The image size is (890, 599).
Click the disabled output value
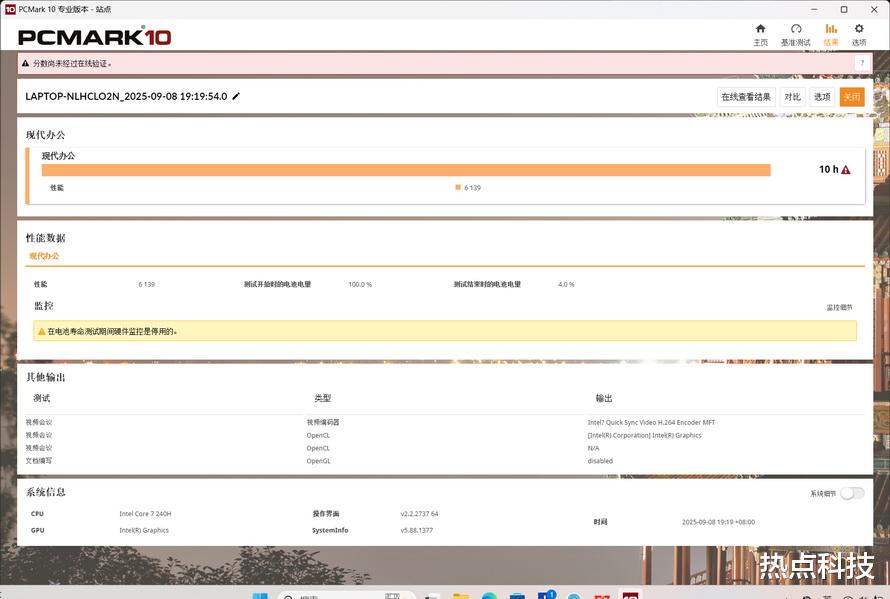[600, 461]
